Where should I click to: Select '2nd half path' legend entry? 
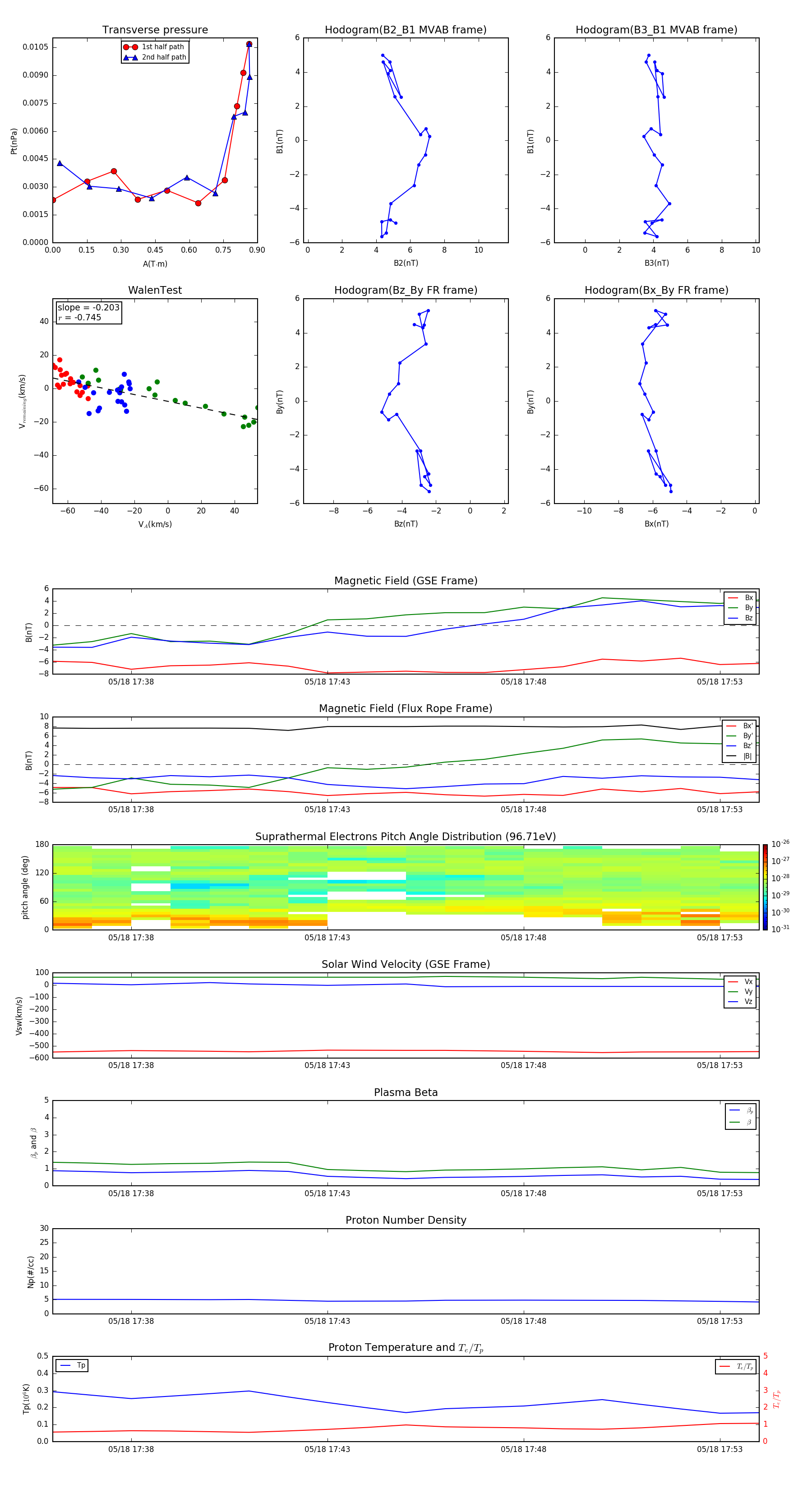pos(154,57)
